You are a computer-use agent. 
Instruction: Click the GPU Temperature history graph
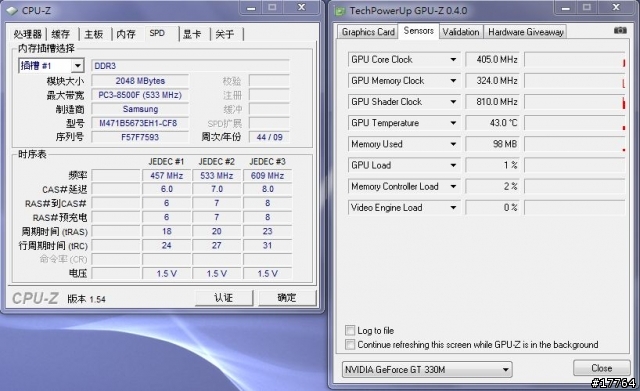point(575,123)
